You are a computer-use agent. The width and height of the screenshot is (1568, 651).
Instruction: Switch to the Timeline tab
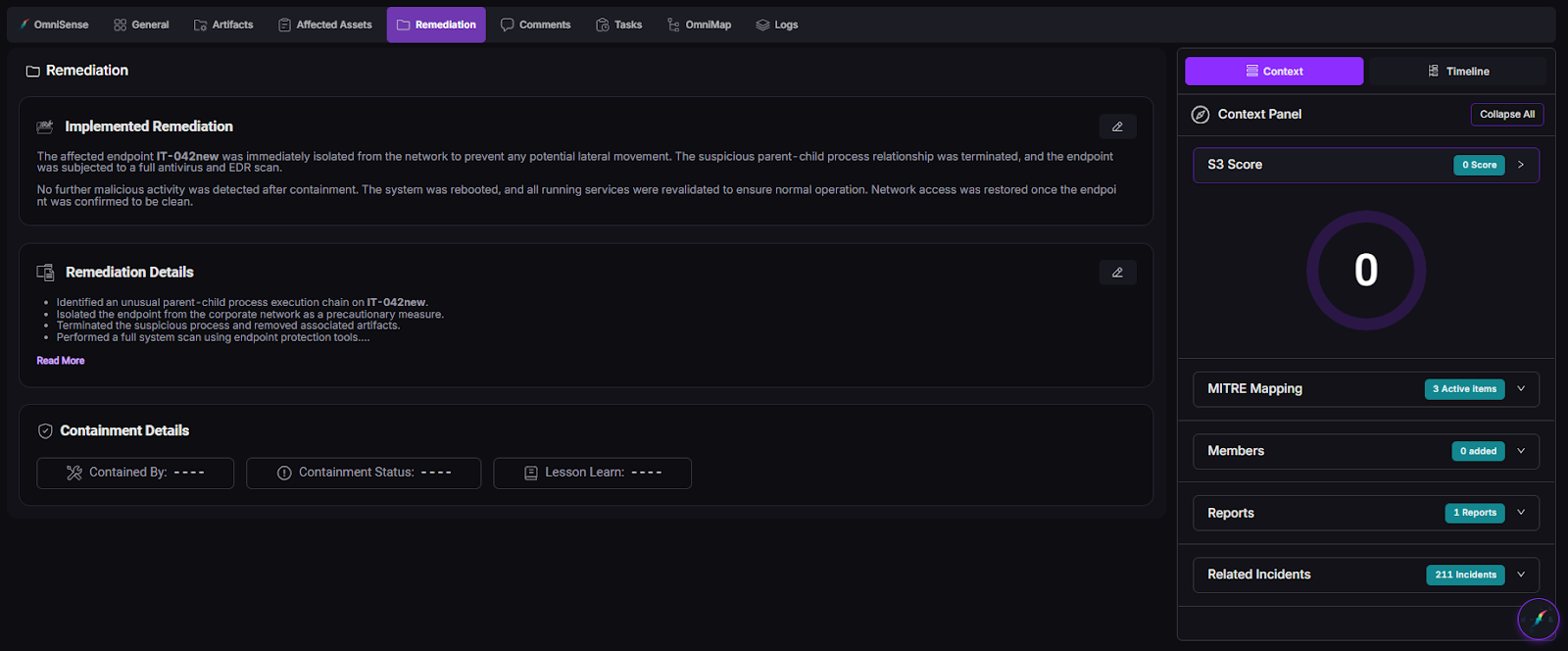[x=1457, y=72]
